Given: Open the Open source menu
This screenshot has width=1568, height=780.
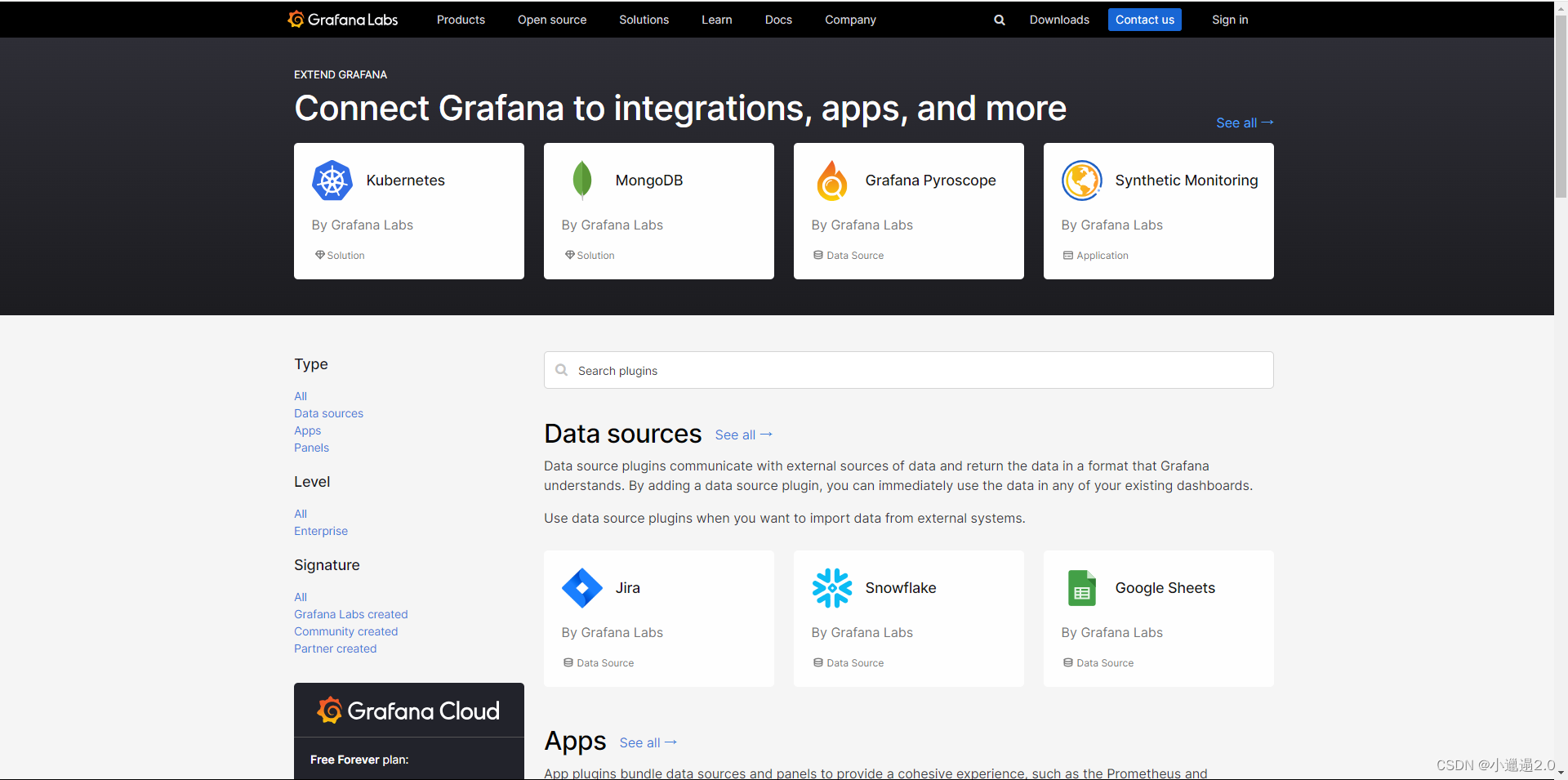Looking at the screenshot, I should coord(552,20).
